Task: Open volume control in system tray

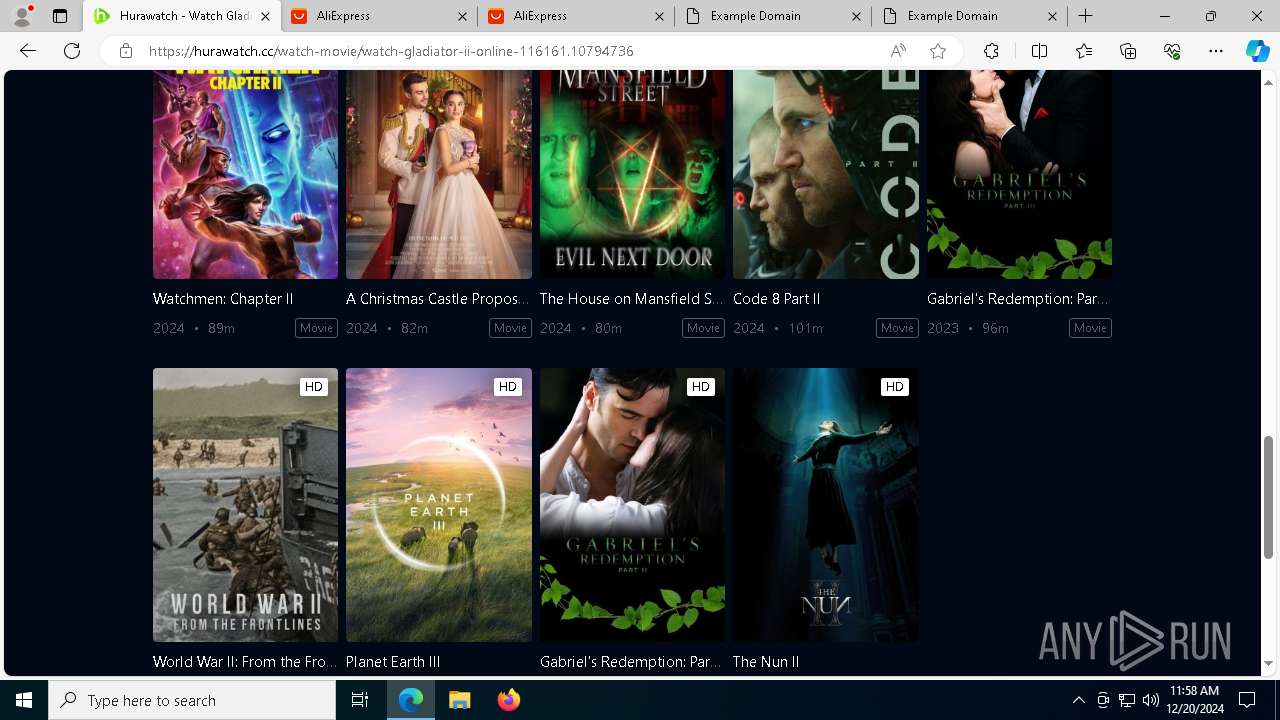Action: pos(1150,701)
